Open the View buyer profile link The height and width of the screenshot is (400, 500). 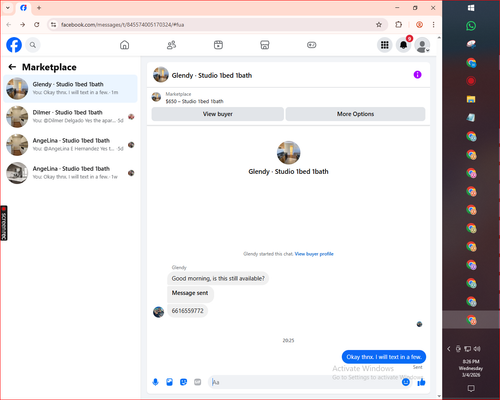pos(314,254)
